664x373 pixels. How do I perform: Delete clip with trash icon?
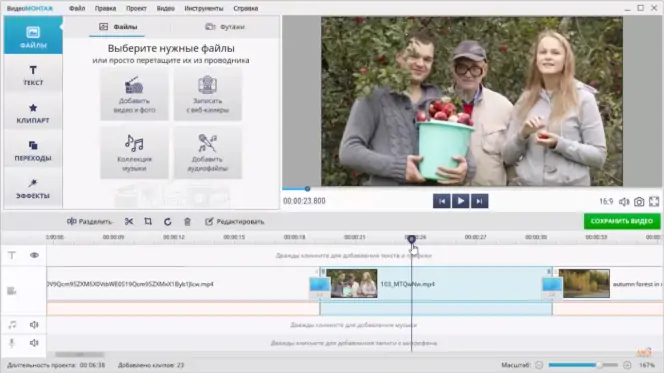coord(187,221)
